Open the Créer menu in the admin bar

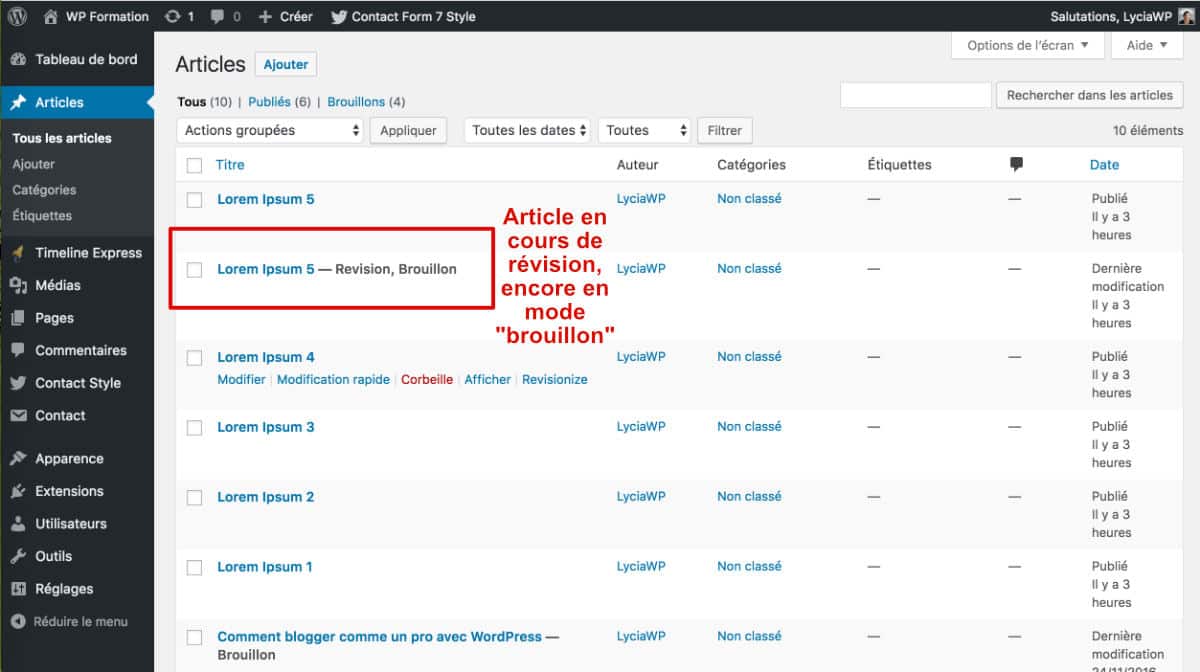tap(287, 15)
